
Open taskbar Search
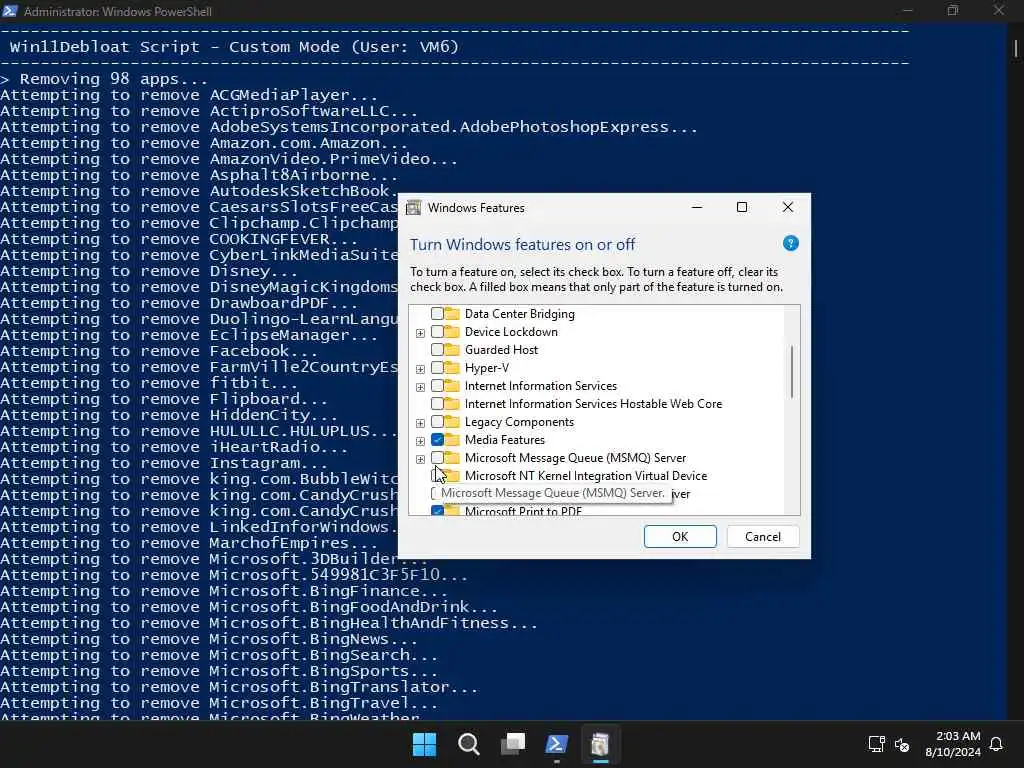[468, 744]
